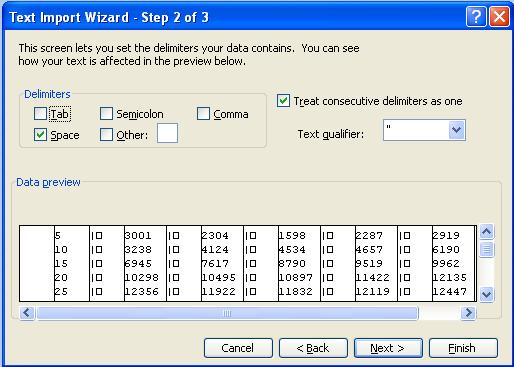Click the horizontal scroll right arrow

click(468, 313)
